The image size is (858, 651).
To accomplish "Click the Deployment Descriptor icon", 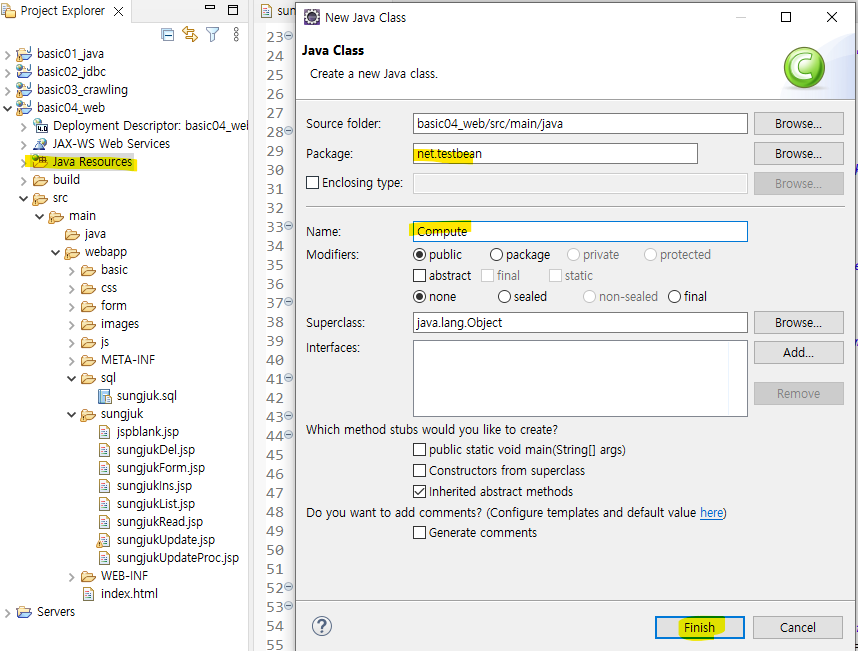I will coord(40,126).
